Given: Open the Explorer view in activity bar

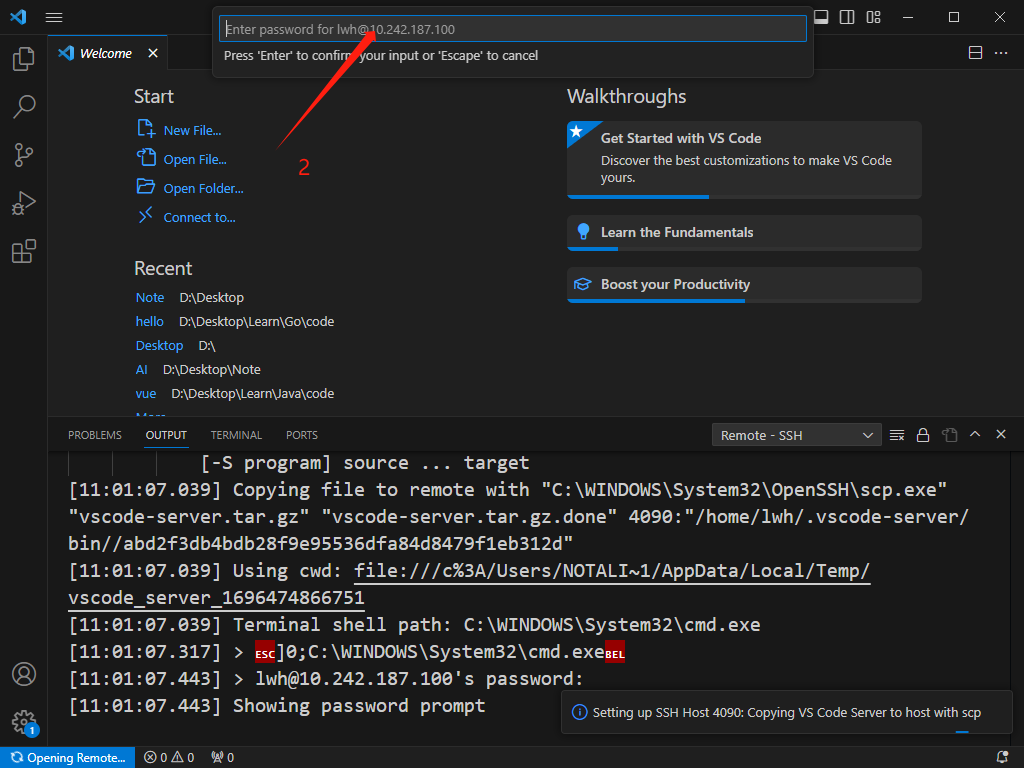Looking at the screenshot, I should point(24,59).
